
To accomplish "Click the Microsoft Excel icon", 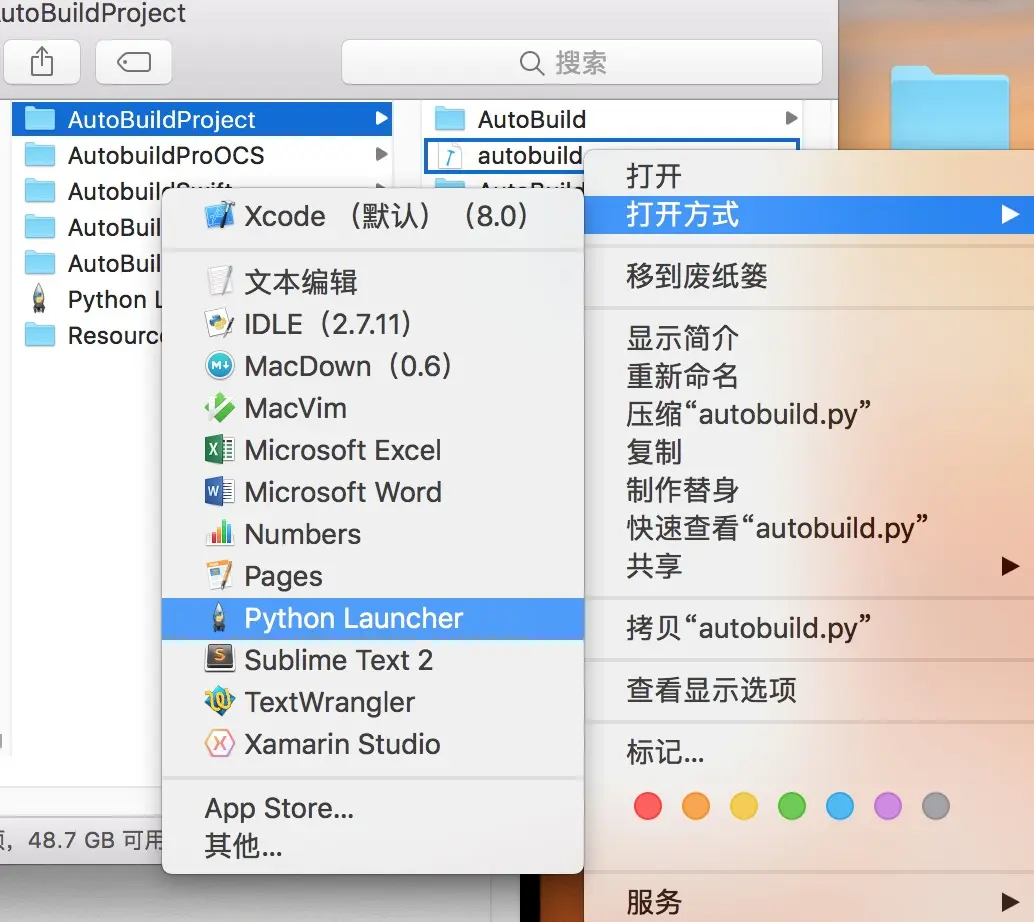I will [x=220, y=450].
